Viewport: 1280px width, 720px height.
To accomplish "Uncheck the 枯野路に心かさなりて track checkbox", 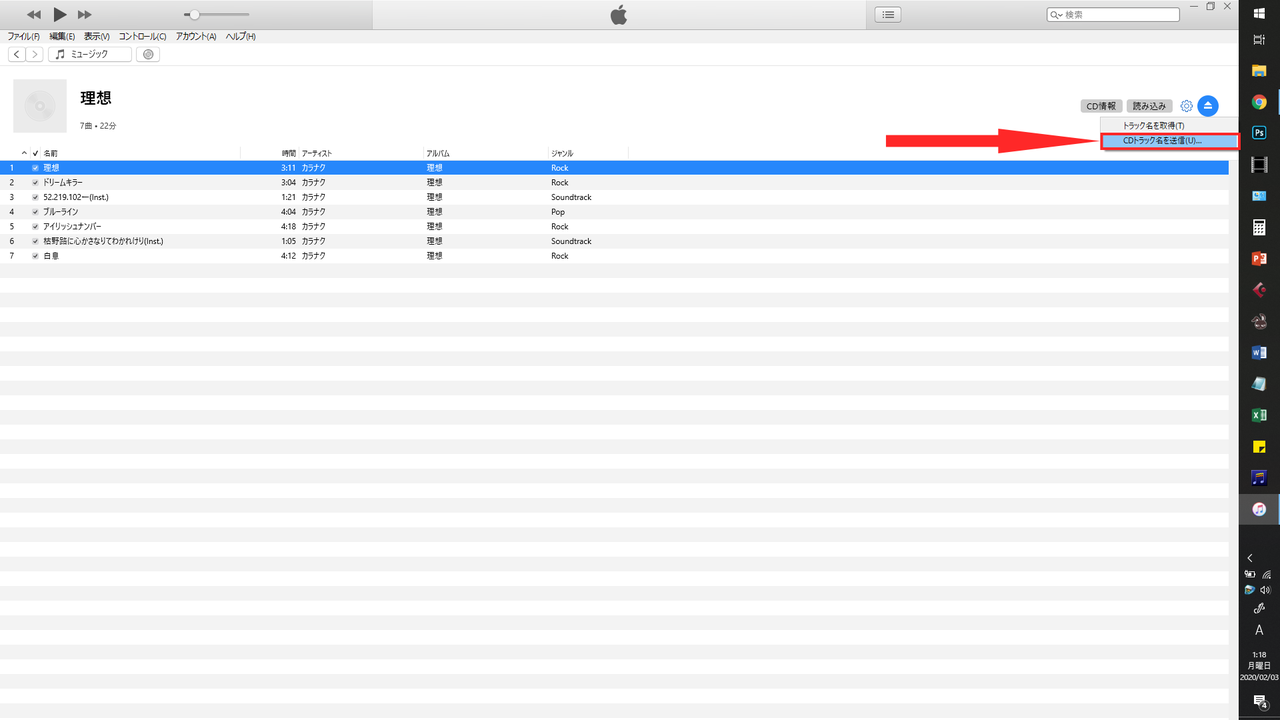I will 35,241.
